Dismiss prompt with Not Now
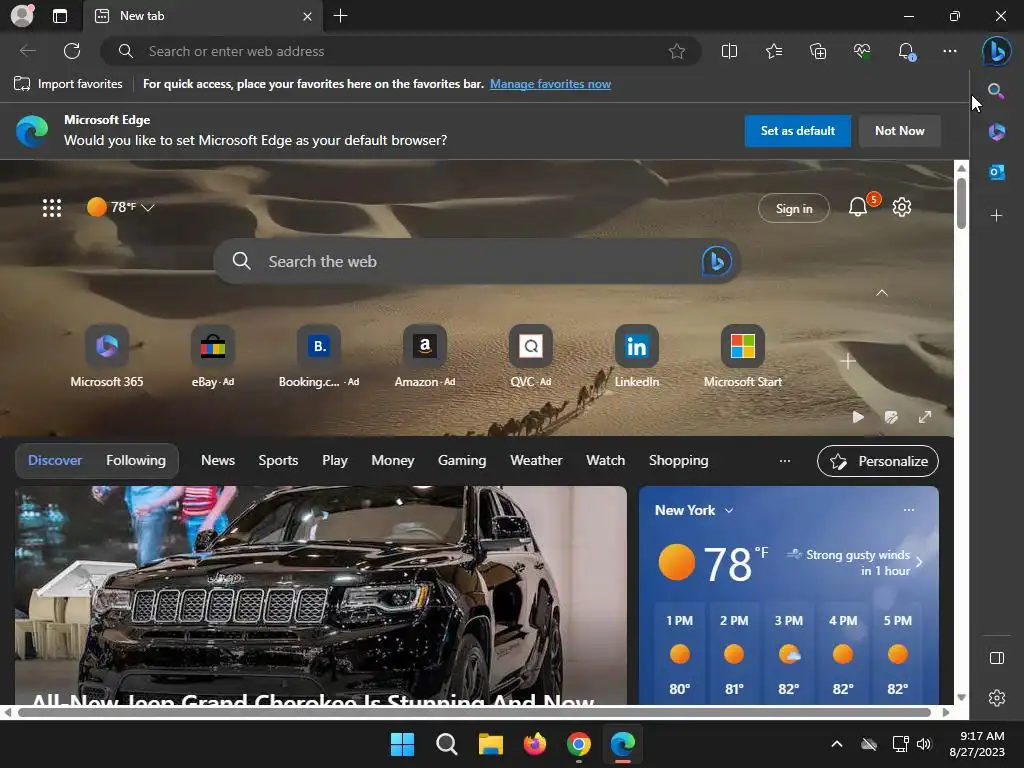This screenshot has width=1024, height=768. 899,131
